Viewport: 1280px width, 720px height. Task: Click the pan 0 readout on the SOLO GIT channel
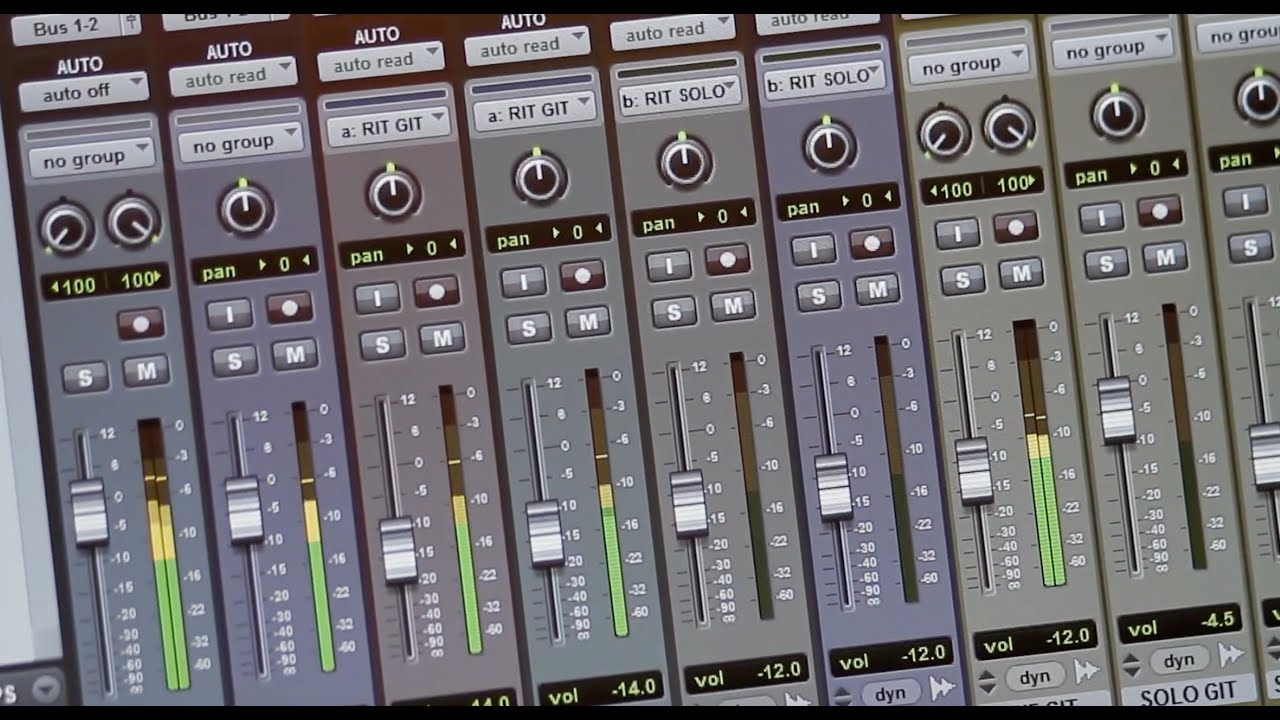tap(1126, 172)
